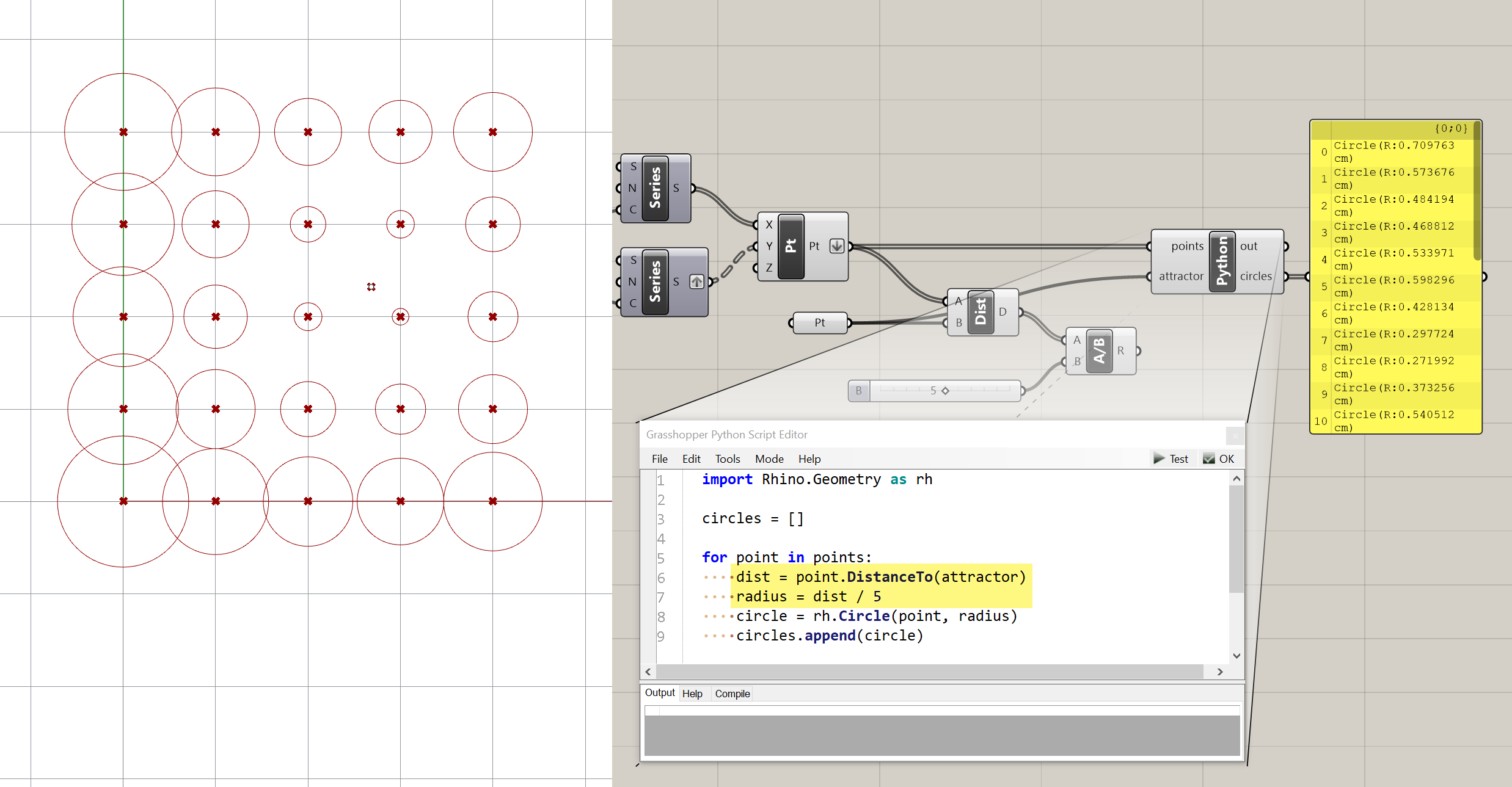Click the out output of Python component
This screenshot has width=1512, height=787.
tap(1249, 246)
